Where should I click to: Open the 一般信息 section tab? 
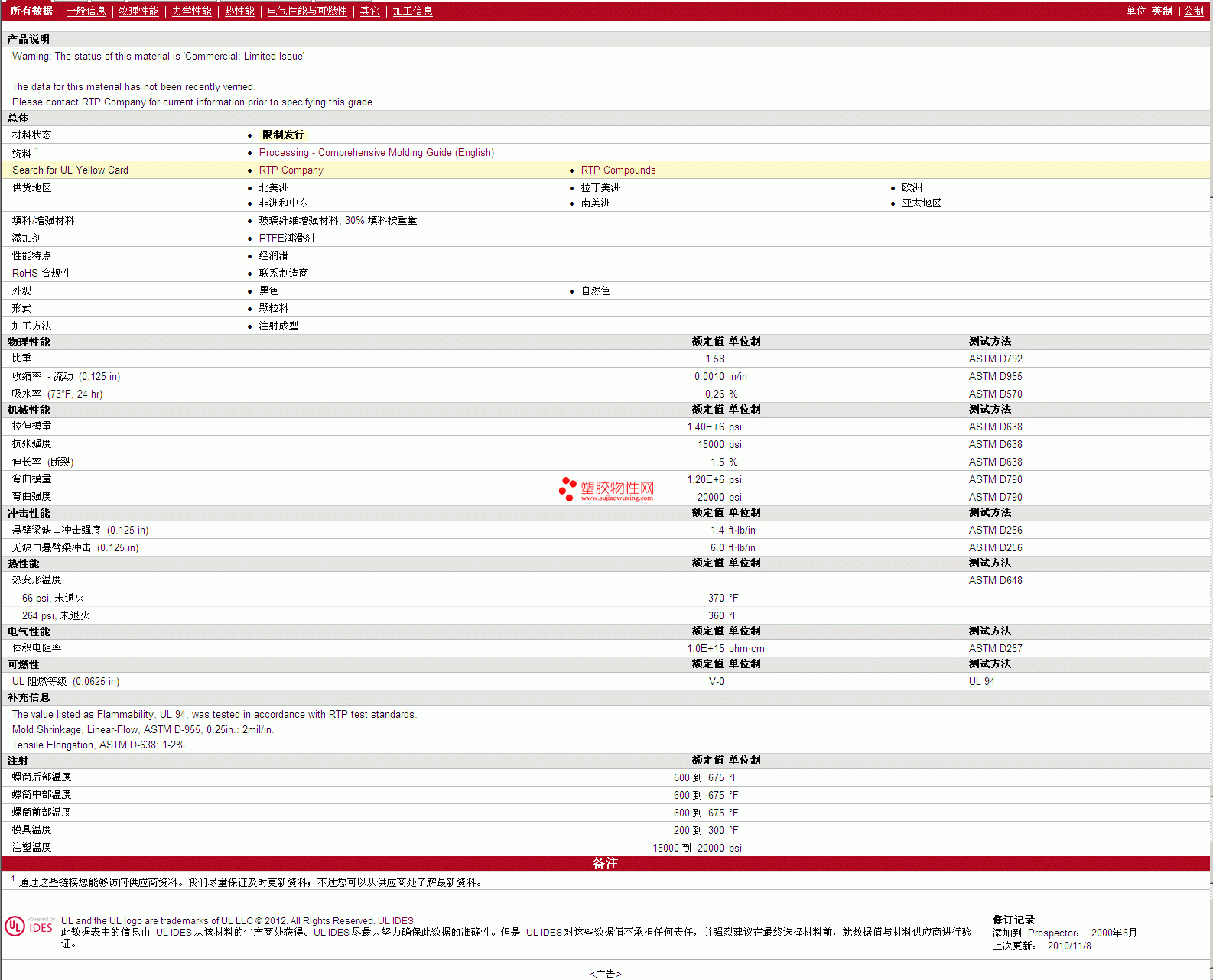(x=86, y=11)
